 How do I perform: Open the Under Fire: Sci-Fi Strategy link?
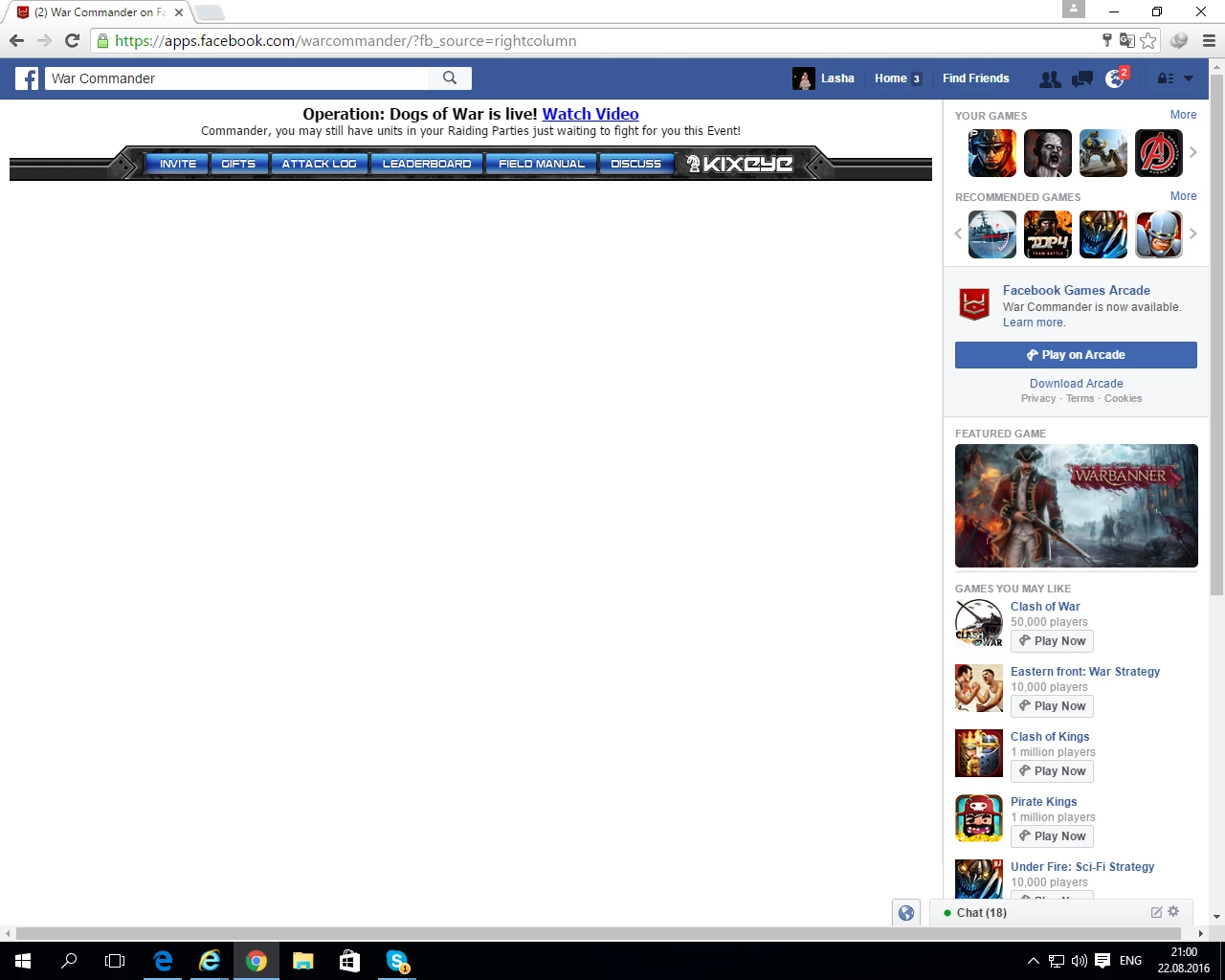pos(1082,867)
